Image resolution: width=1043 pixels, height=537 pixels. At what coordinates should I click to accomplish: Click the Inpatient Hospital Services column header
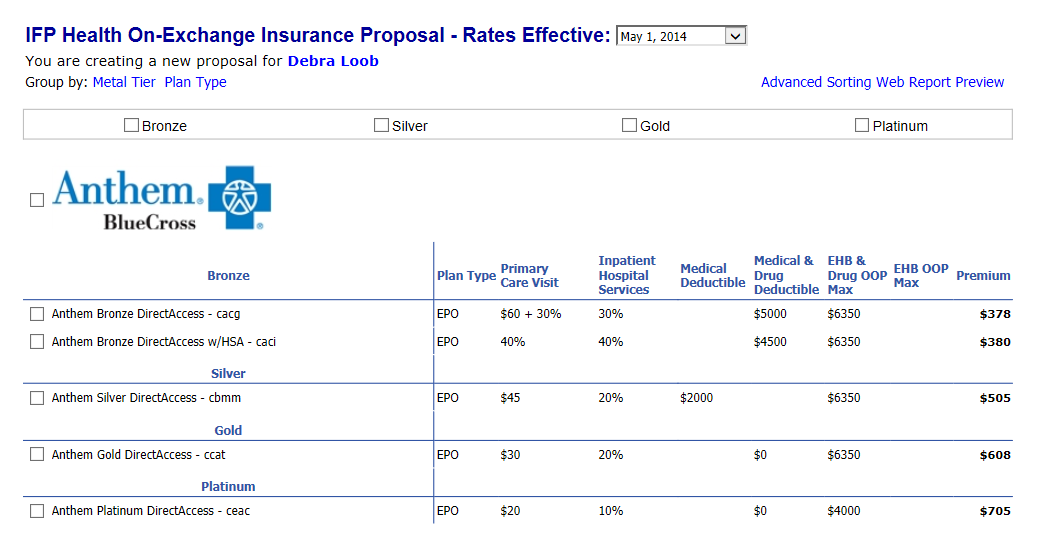click(627, 275)
